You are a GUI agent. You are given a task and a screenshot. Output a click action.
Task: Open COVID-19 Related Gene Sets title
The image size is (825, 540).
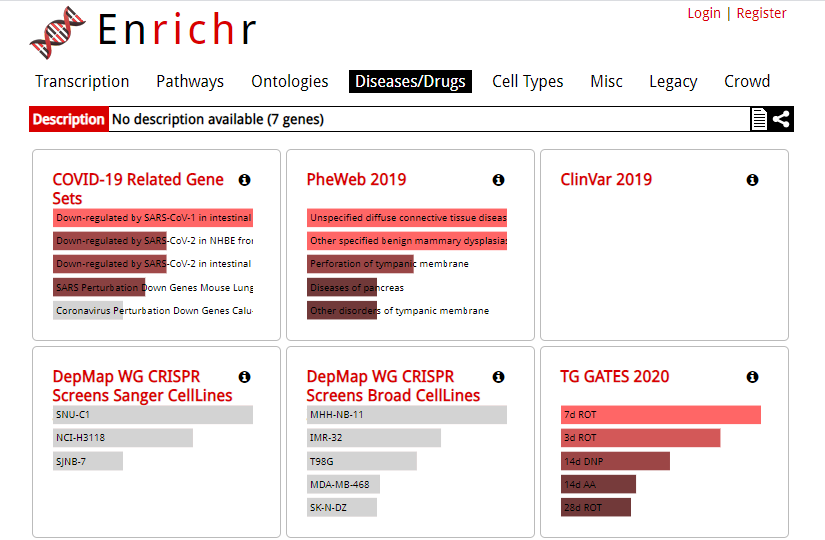tap(138, 189)
